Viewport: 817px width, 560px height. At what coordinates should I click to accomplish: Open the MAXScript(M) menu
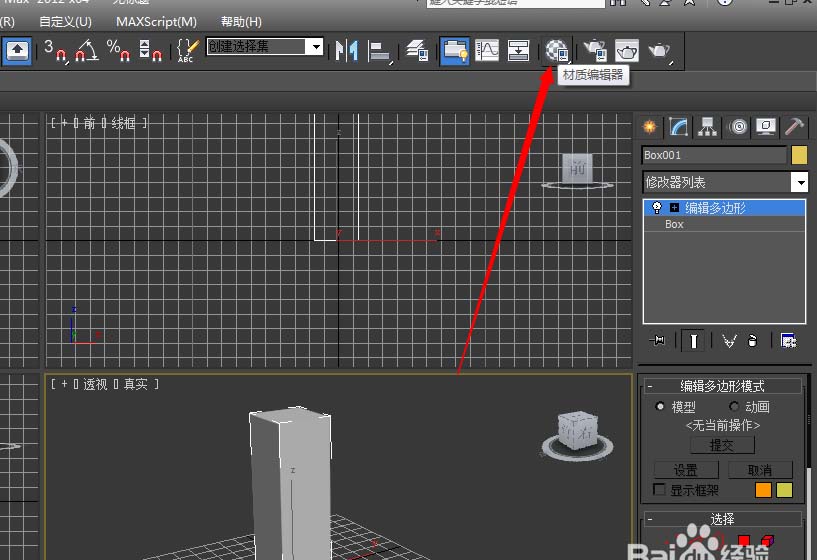[x=156, y=22]
